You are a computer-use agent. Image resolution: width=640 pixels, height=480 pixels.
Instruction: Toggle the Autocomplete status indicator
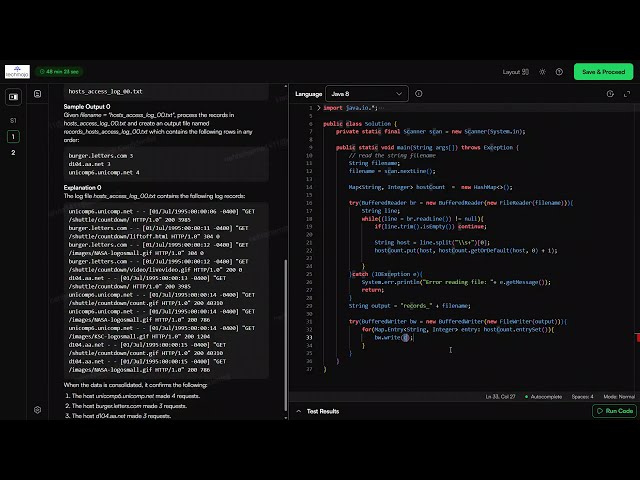(543, 396)
